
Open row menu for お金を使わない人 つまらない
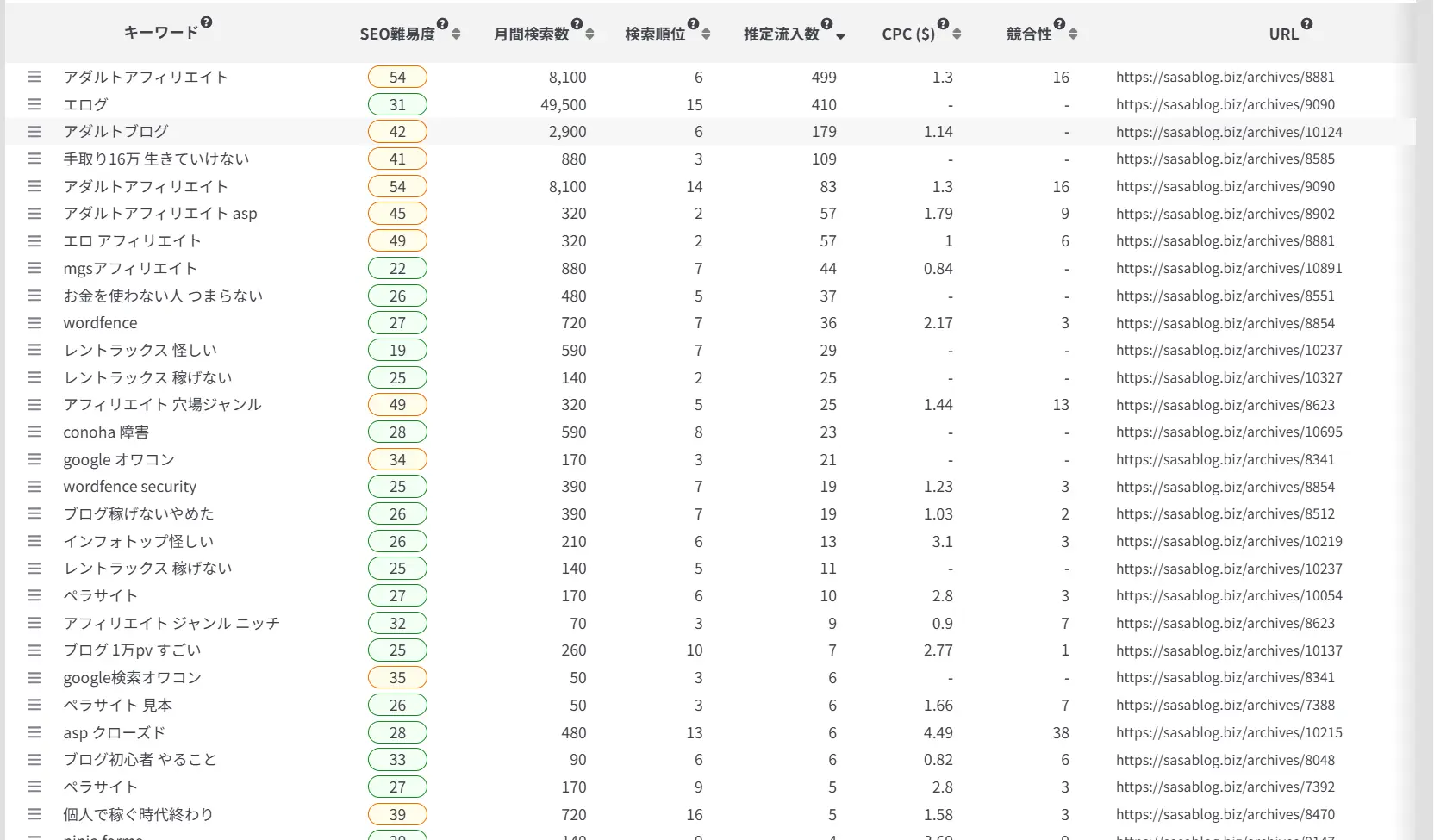[x=34, y=296]
